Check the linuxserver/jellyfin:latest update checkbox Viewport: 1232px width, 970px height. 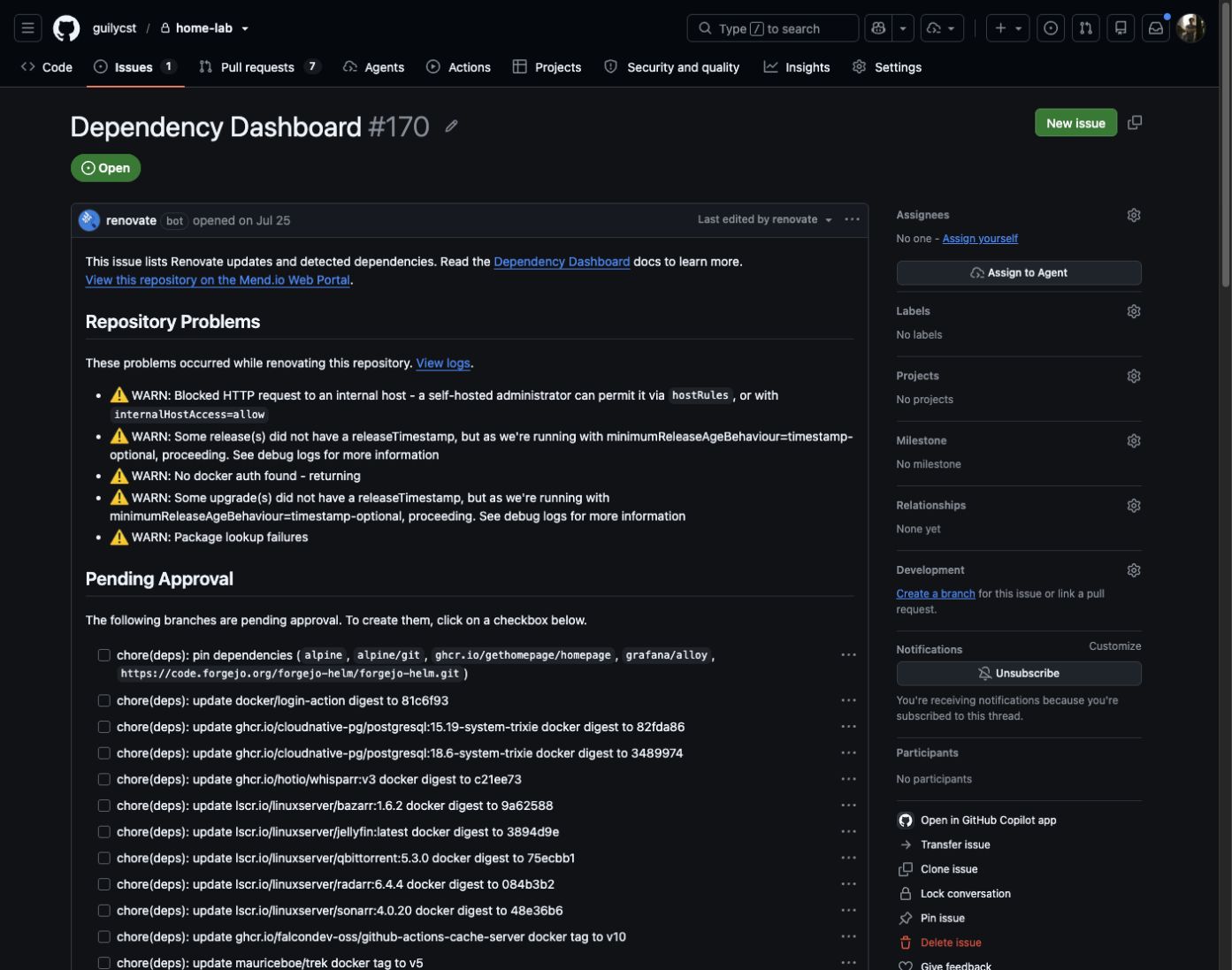click(104, 832)
